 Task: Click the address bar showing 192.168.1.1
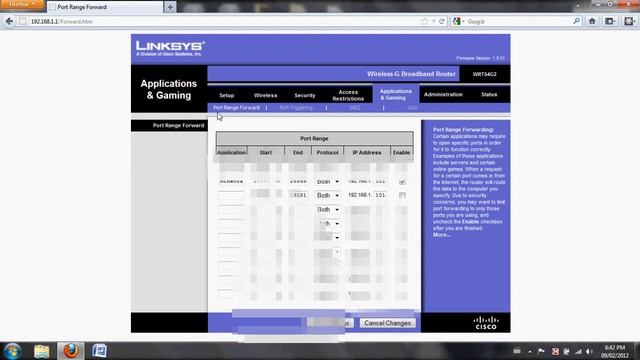[220, 21]
